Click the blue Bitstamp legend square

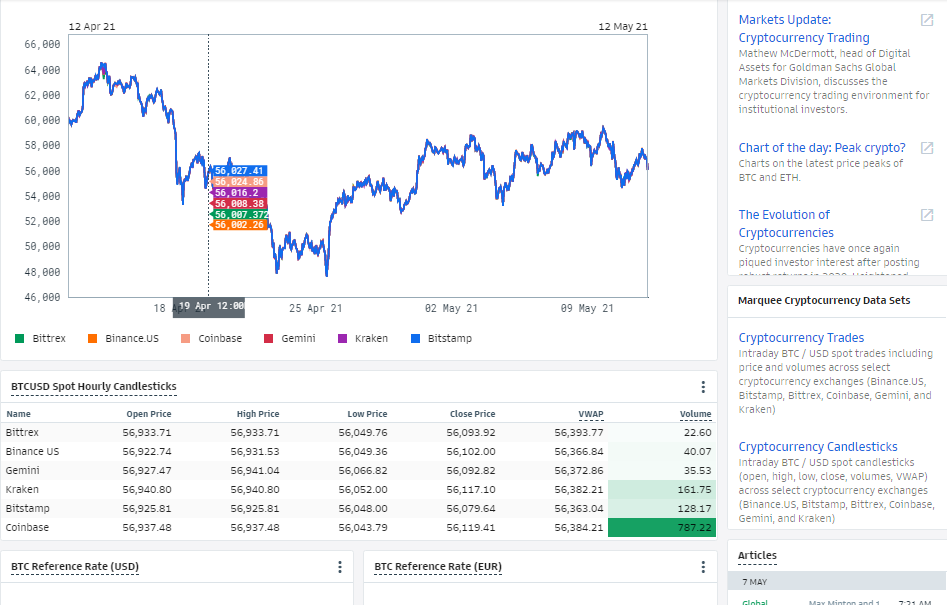point(416,339)
